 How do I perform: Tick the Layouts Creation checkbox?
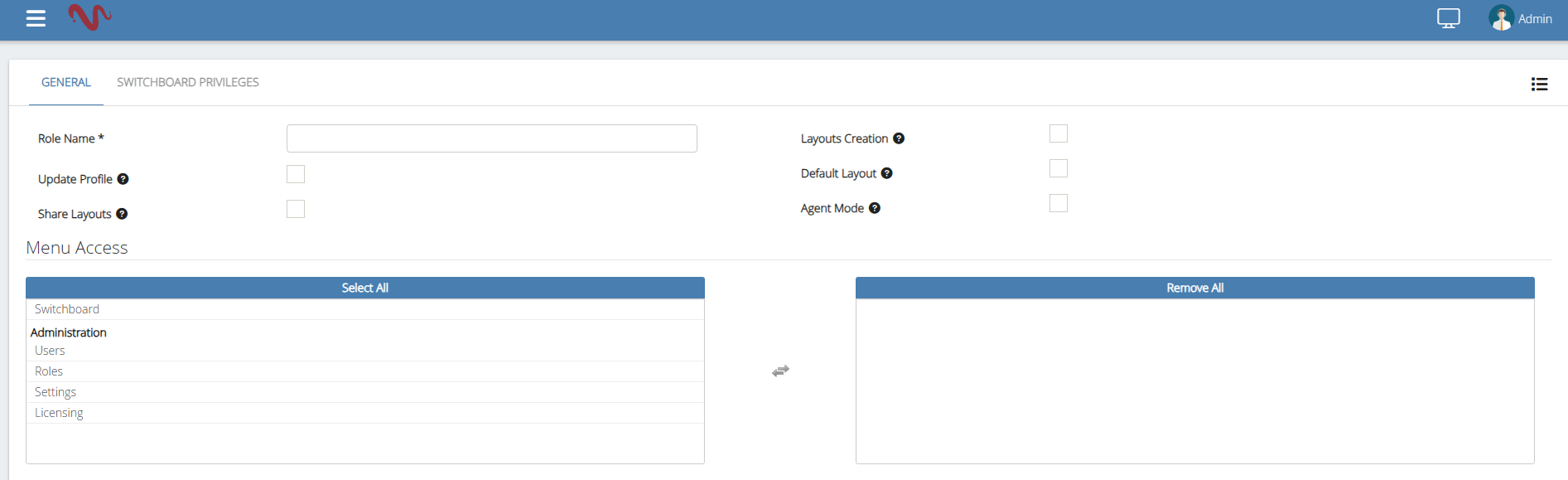(x=1059, y=133)
